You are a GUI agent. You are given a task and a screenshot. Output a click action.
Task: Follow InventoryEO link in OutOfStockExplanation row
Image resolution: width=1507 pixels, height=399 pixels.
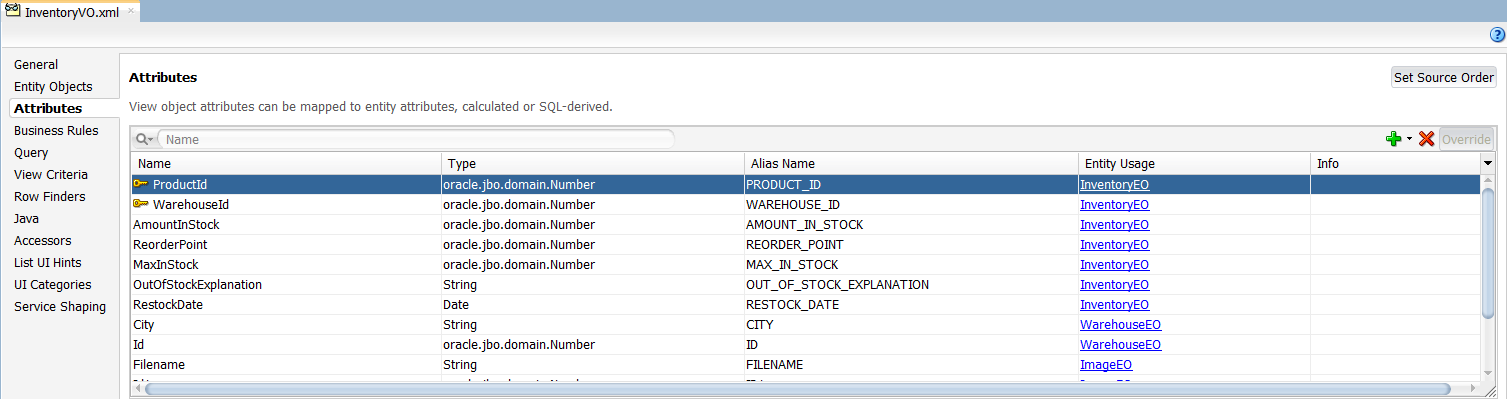(x=1114, y=284)
